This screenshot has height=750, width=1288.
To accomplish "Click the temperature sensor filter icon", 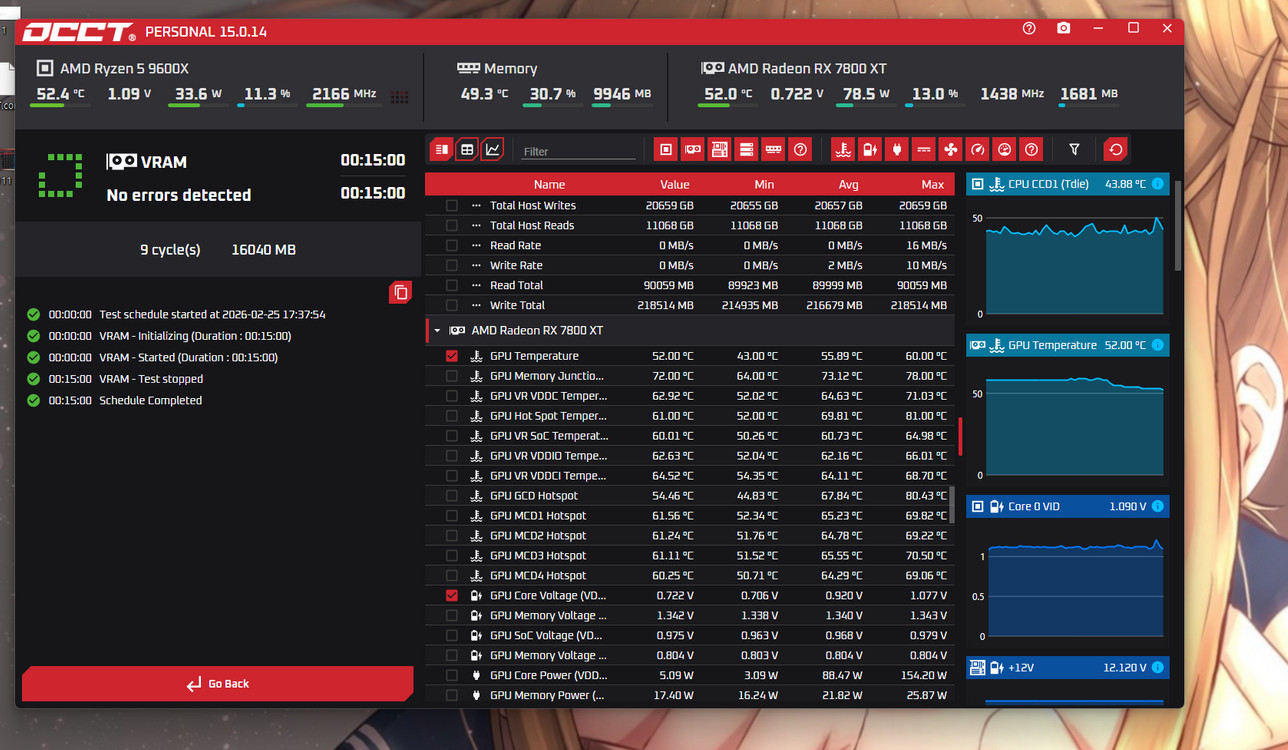I will 843,150.
